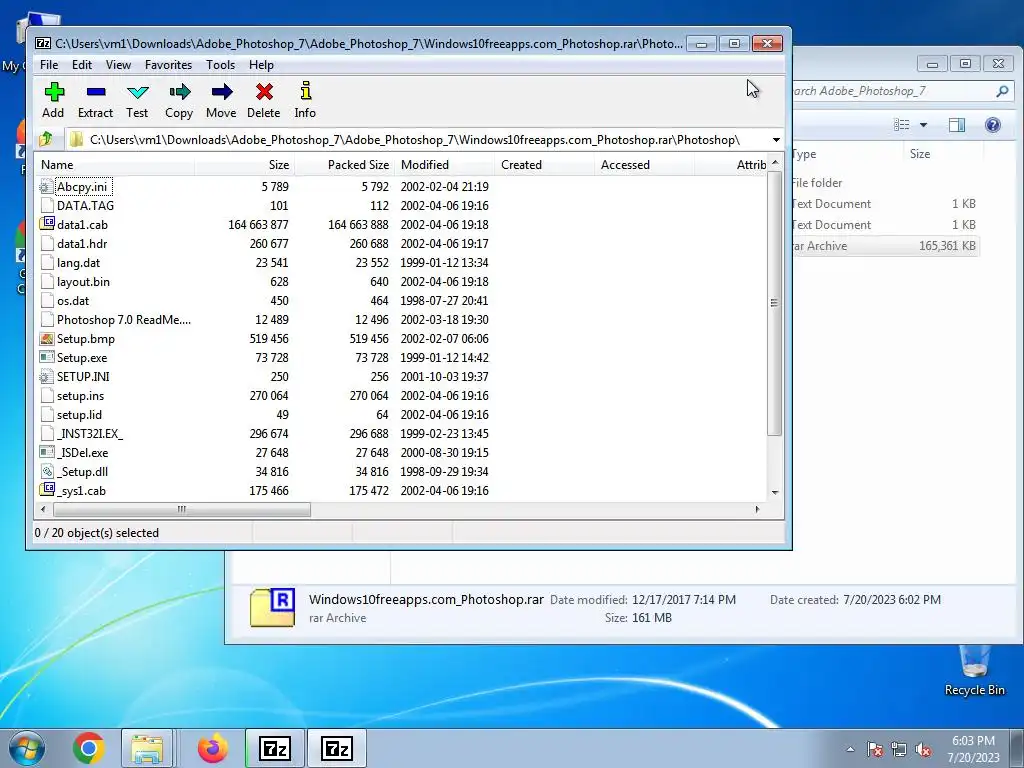Select the _Setup.dll file icon

[46, 472]
